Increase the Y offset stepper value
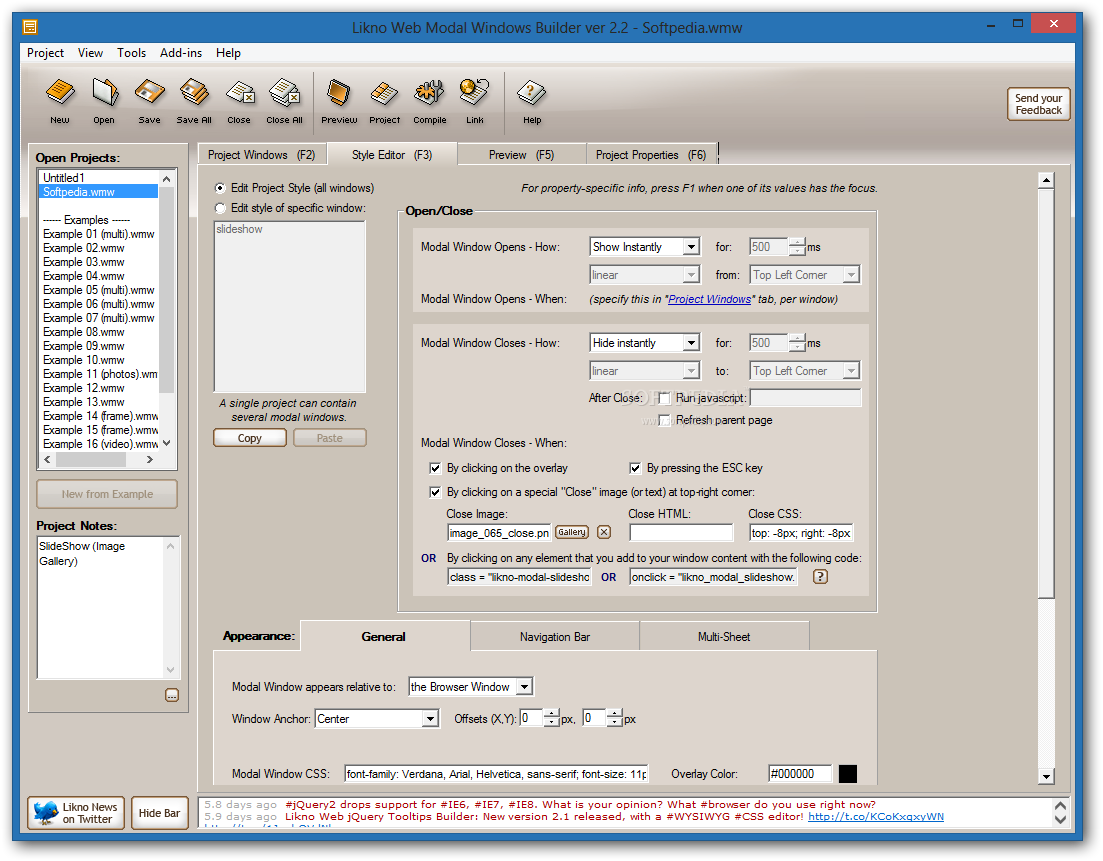The image size is (1103, 861). click(x=615, y=714)
